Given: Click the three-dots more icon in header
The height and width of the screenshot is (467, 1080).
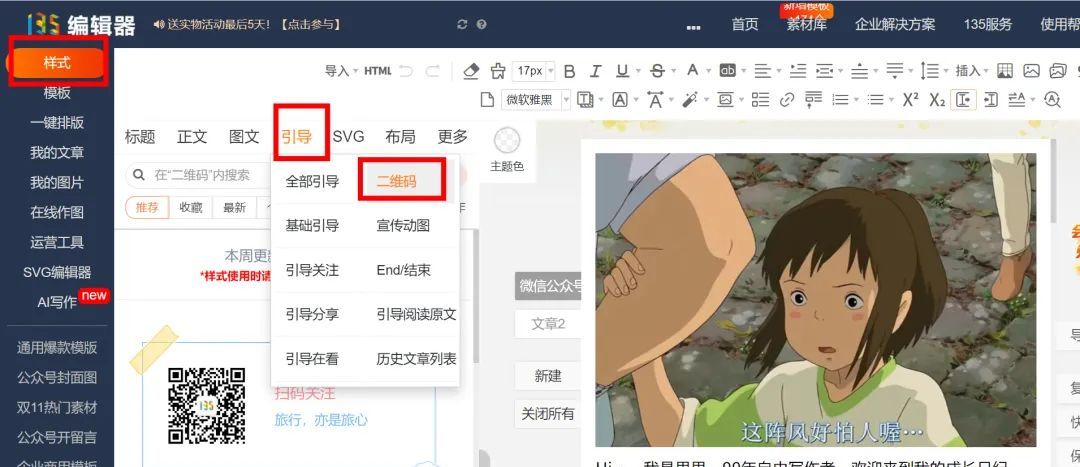Looking at the screenshot, I should point(694,27).
